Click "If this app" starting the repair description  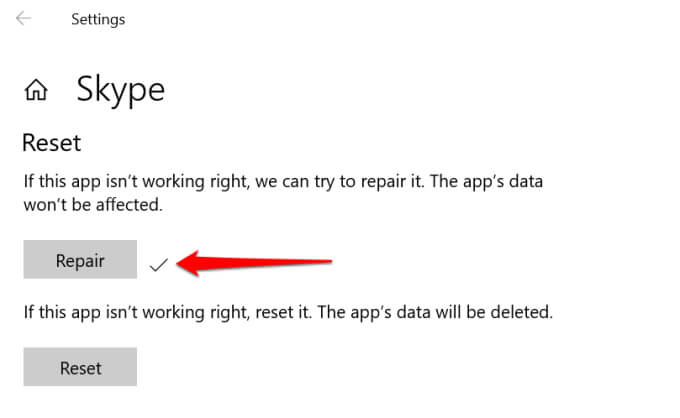(x=61, y=184)
